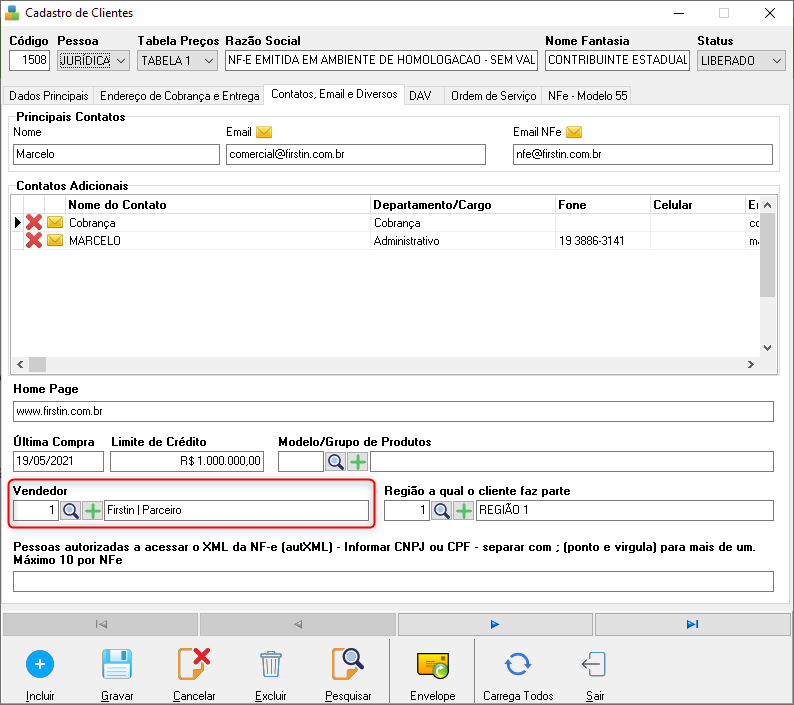Click the Limite de Crédito field

[x=187, y=461]
